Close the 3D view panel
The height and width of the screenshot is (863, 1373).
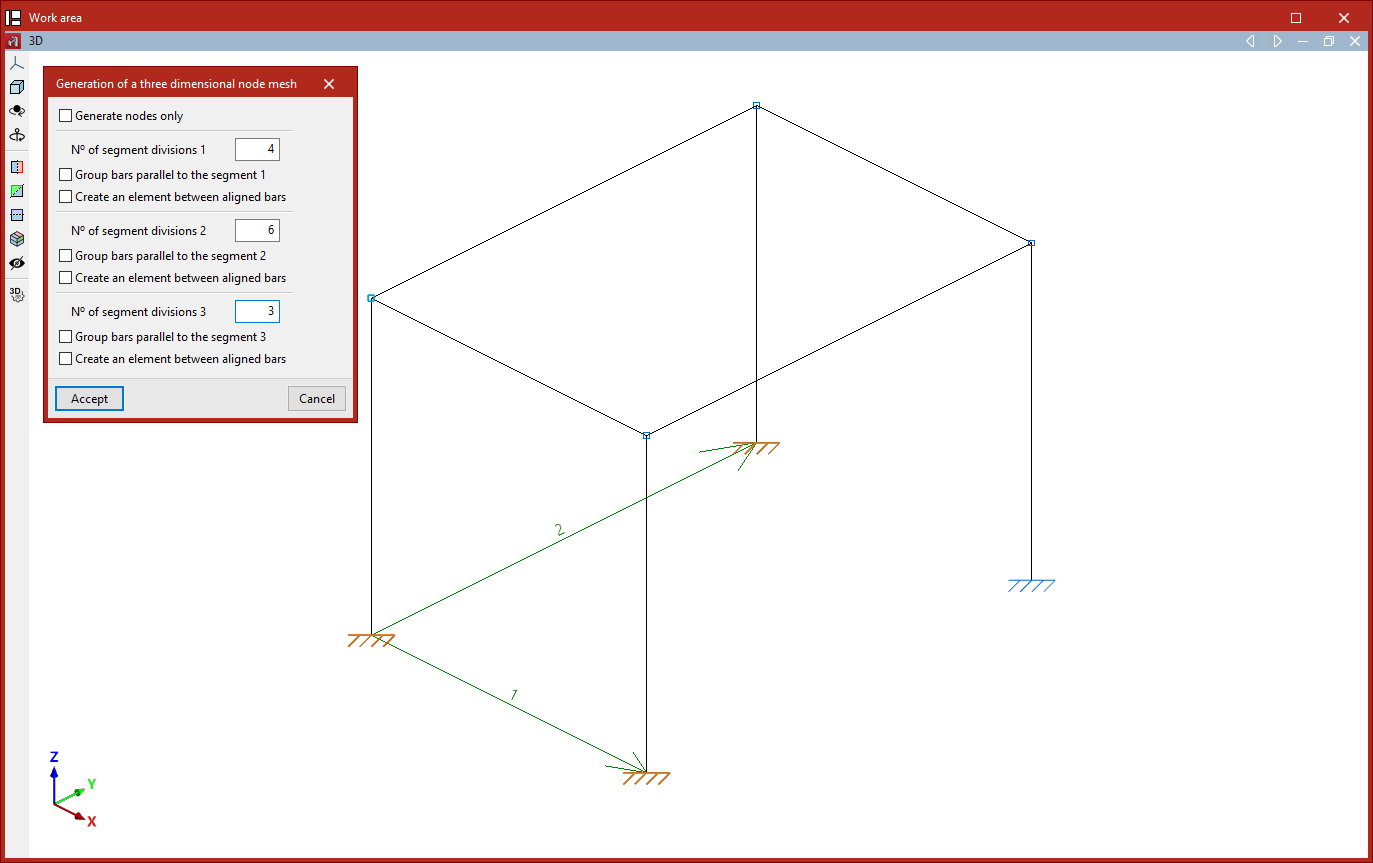pos(1355,41)
